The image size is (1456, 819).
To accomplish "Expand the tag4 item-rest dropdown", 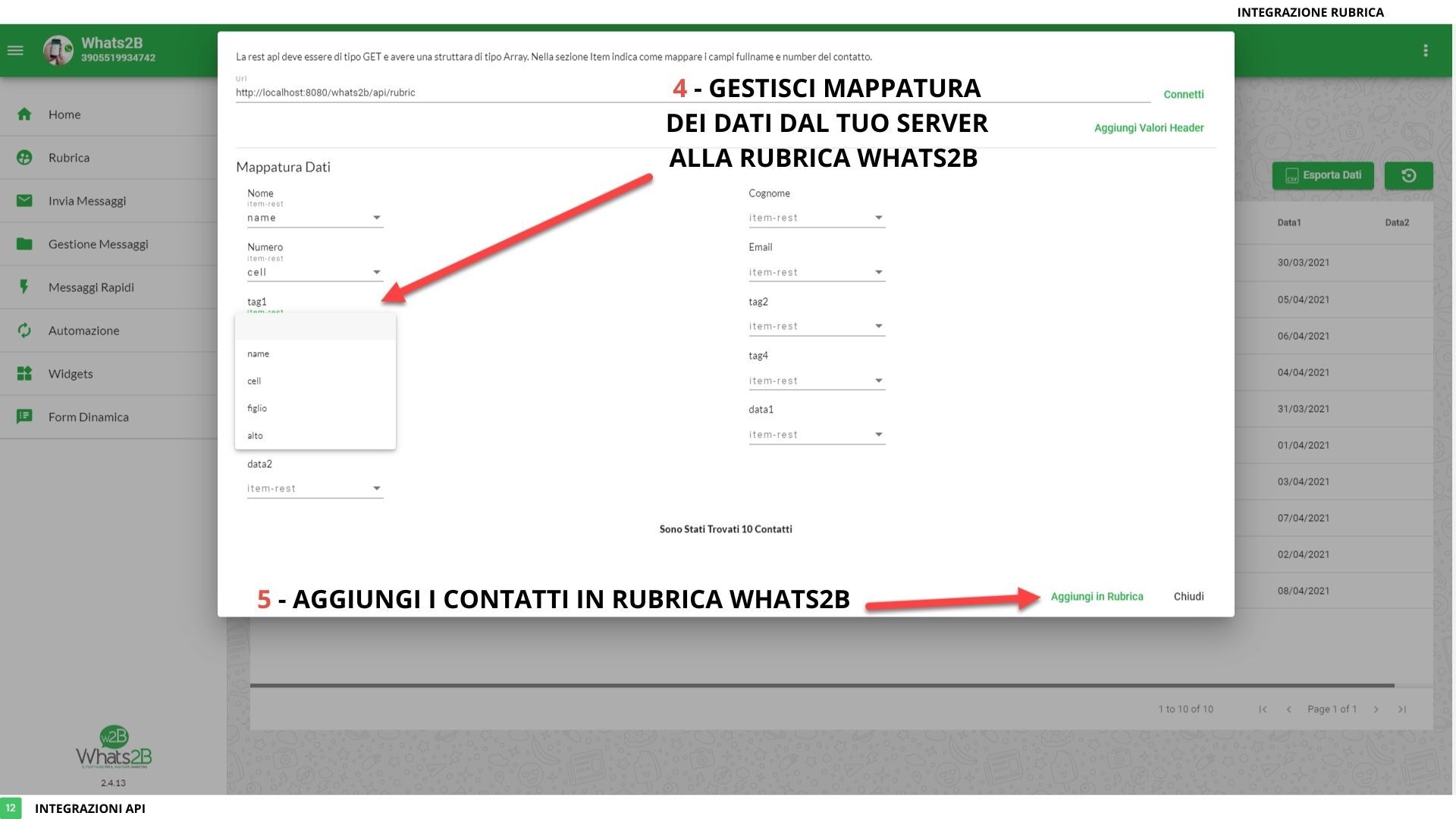I will pos(817,381).
